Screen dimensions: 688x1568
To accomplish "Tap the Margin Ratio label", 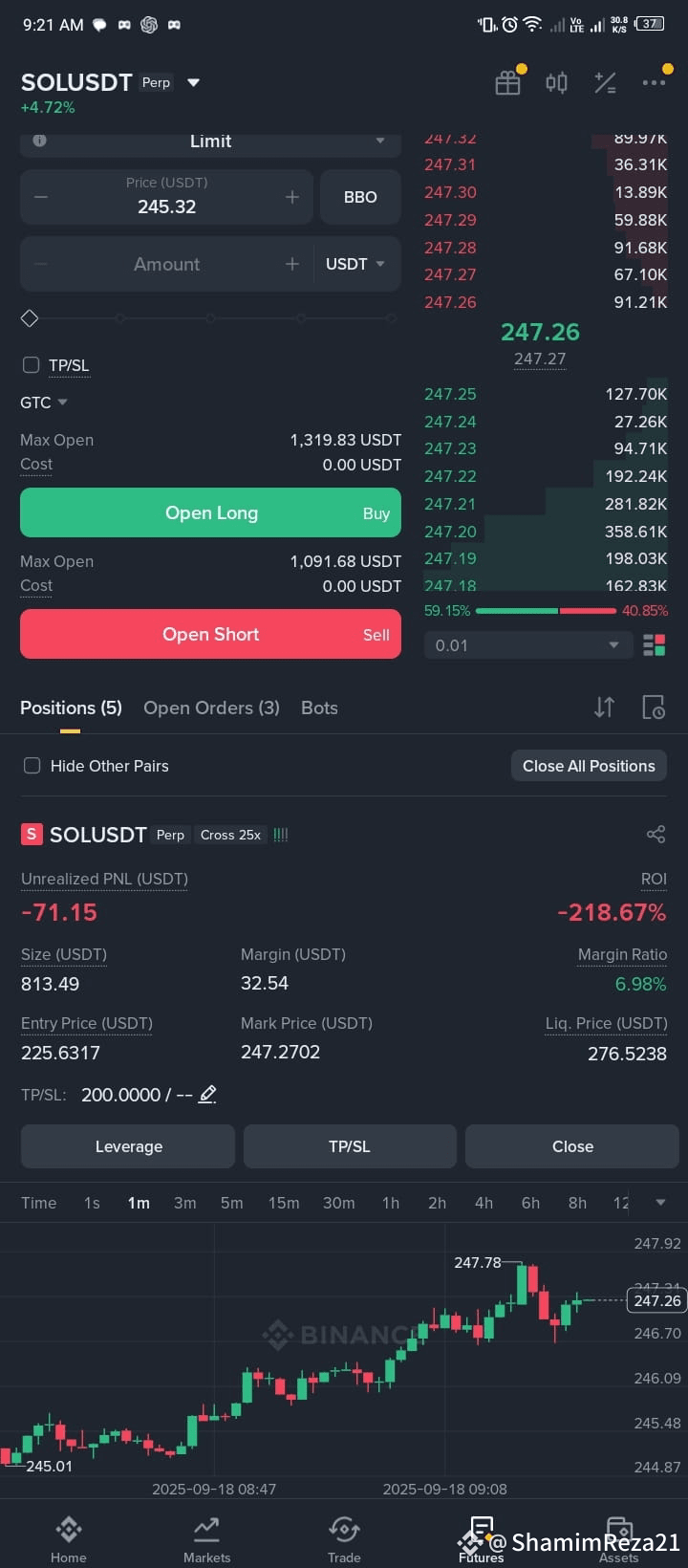I will [x=622, y=954].
